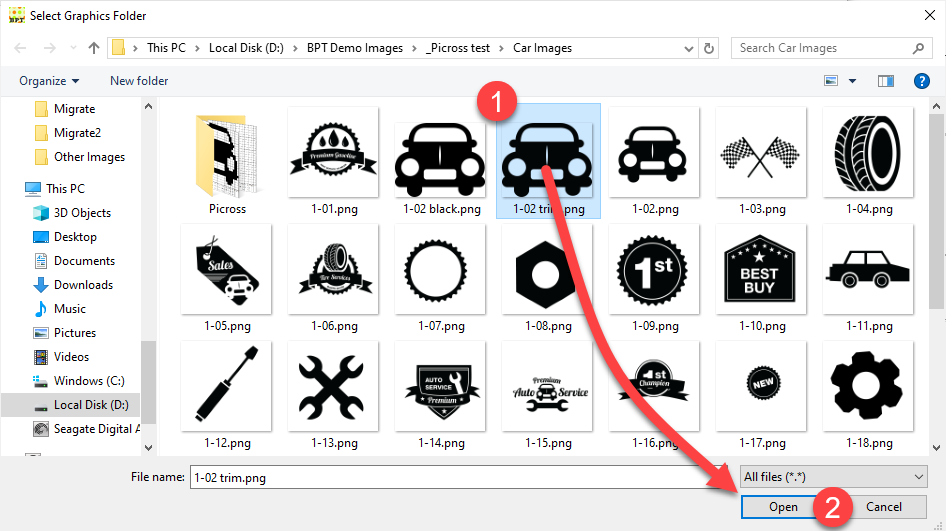Click the Refresh button in address bar
Image resolution: width=946 pixels, height=531 pixels.
click(709, 48)
